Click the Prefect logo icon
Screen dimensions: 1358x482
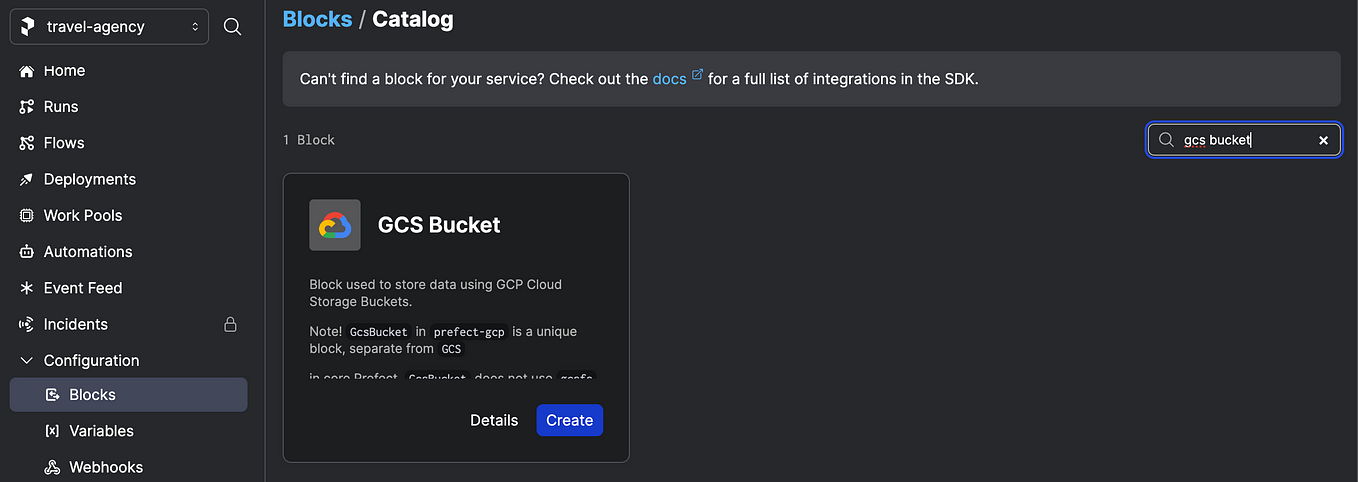click(27, 27)
